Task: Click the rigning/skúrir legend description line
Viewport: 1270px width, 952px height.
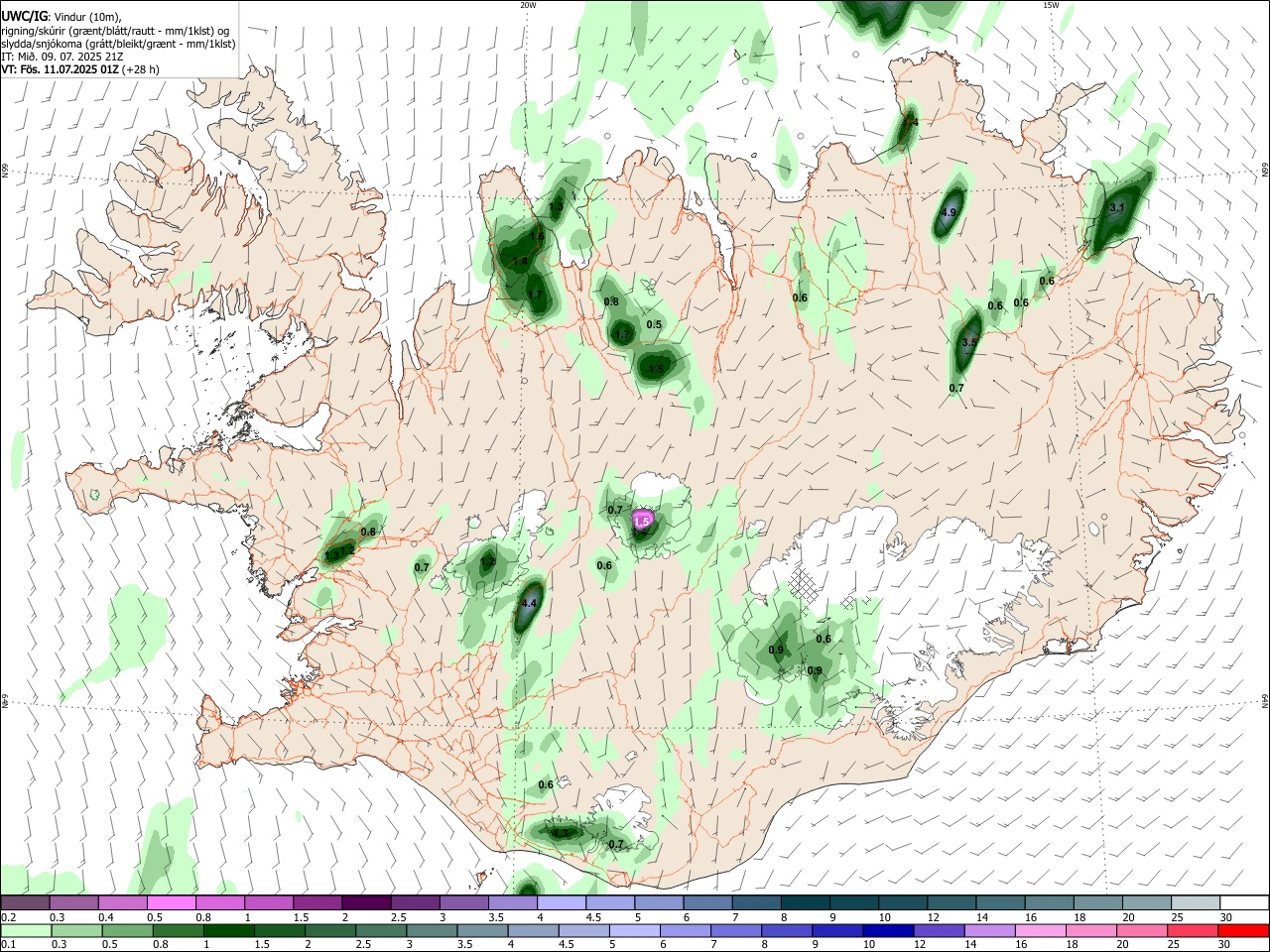Action: (x=114, y=31)
